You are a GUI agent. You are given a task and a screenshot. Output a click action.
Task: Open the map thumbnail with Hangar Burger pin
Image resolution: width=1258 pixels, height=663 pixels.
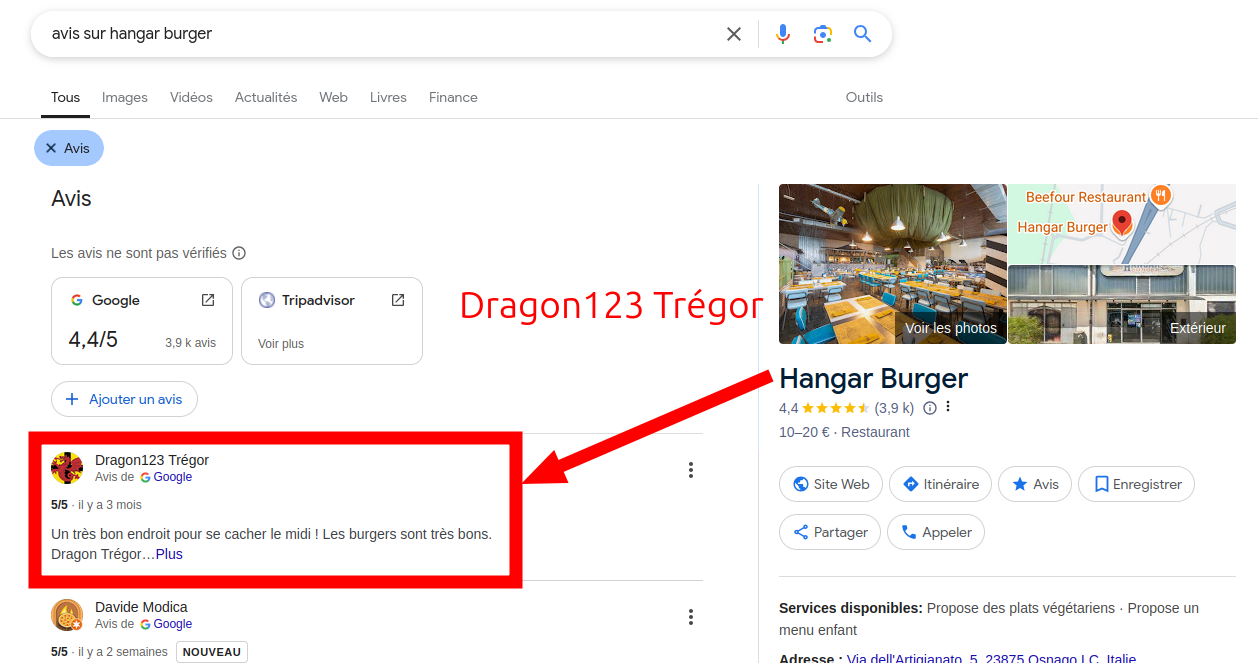[1122, 223]
